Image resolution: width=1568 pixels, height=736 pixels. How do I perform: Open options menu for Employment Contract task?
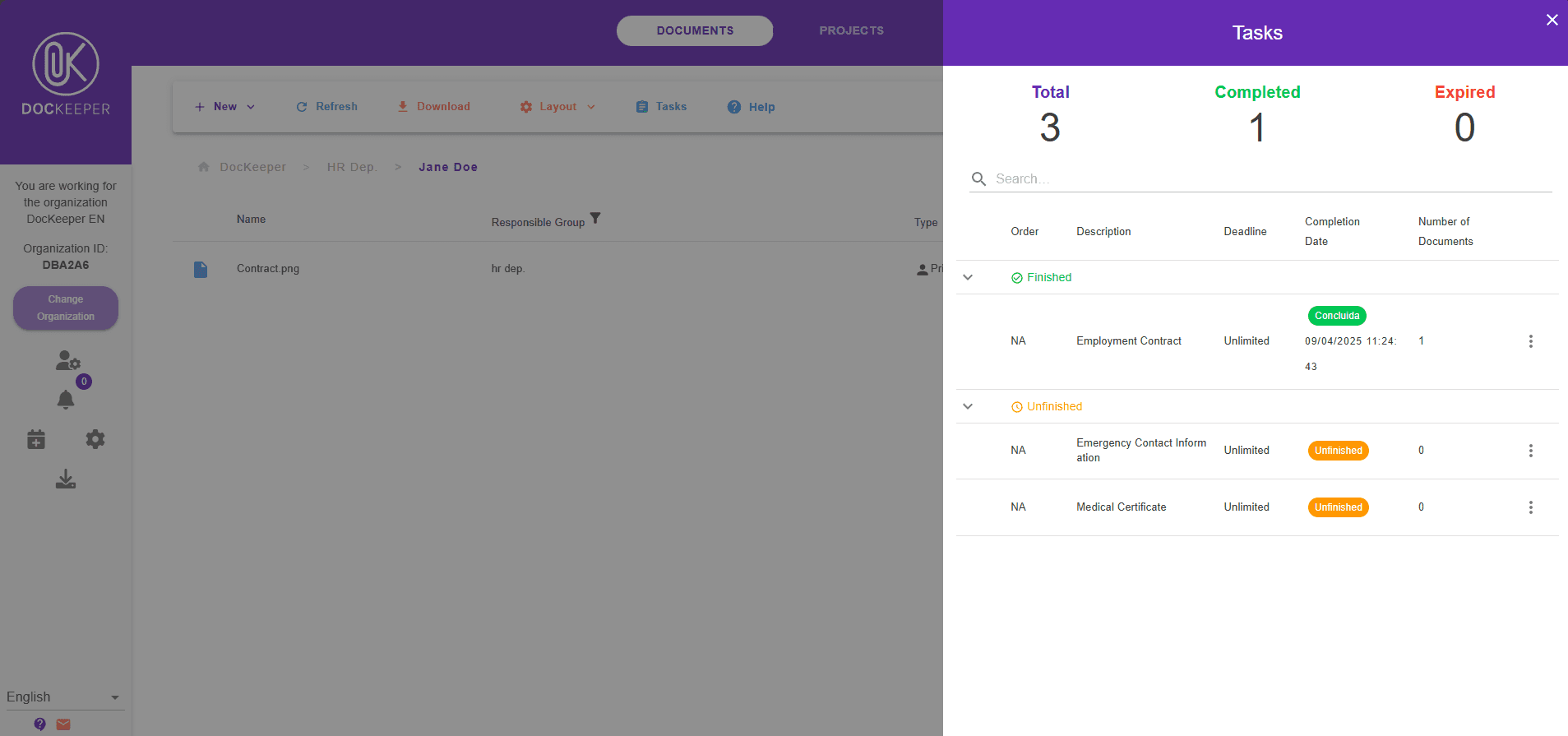[x=1530, y=341]
